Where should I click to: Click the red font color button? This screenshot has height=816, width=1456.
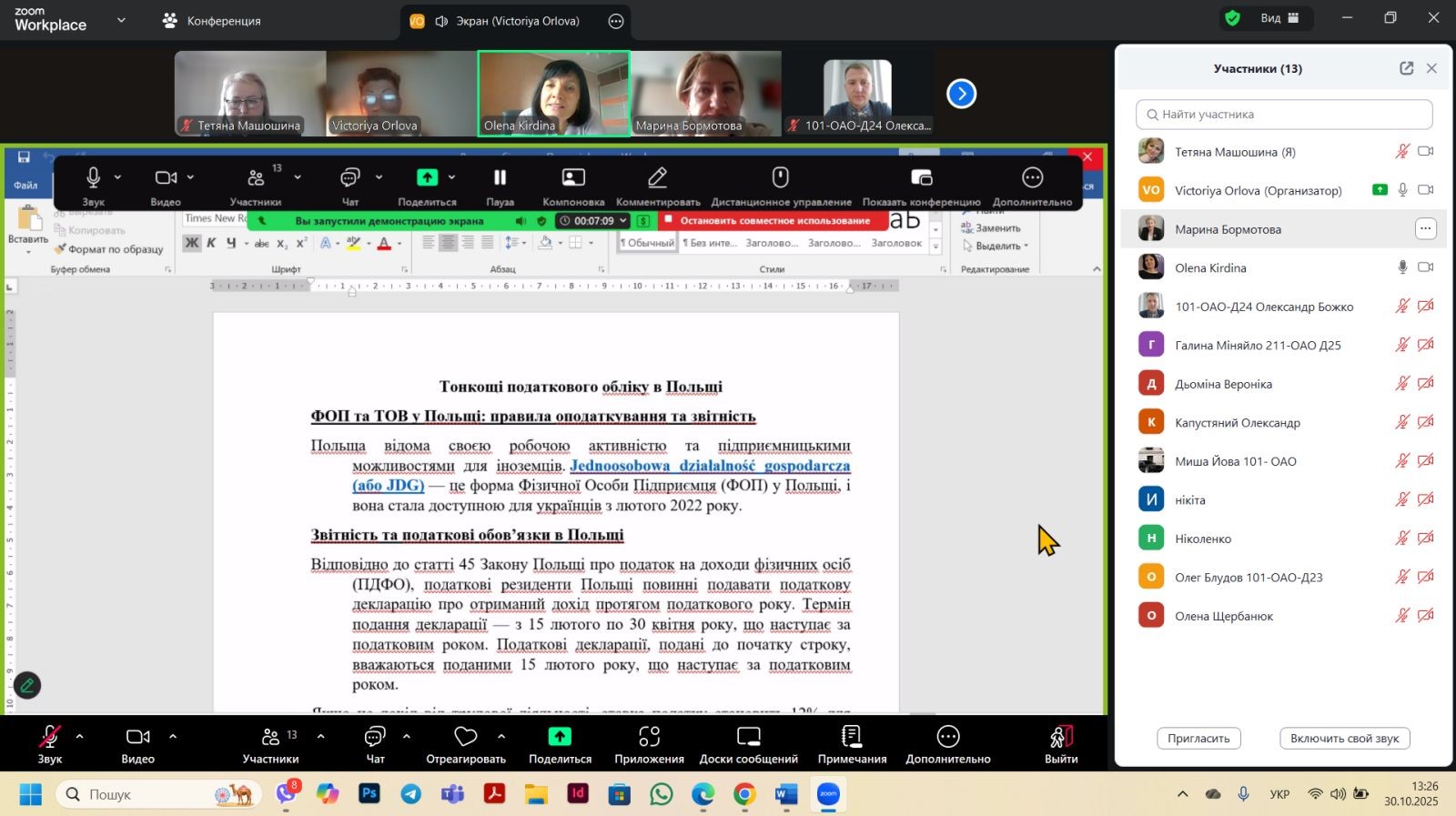(x=384, y=243)
